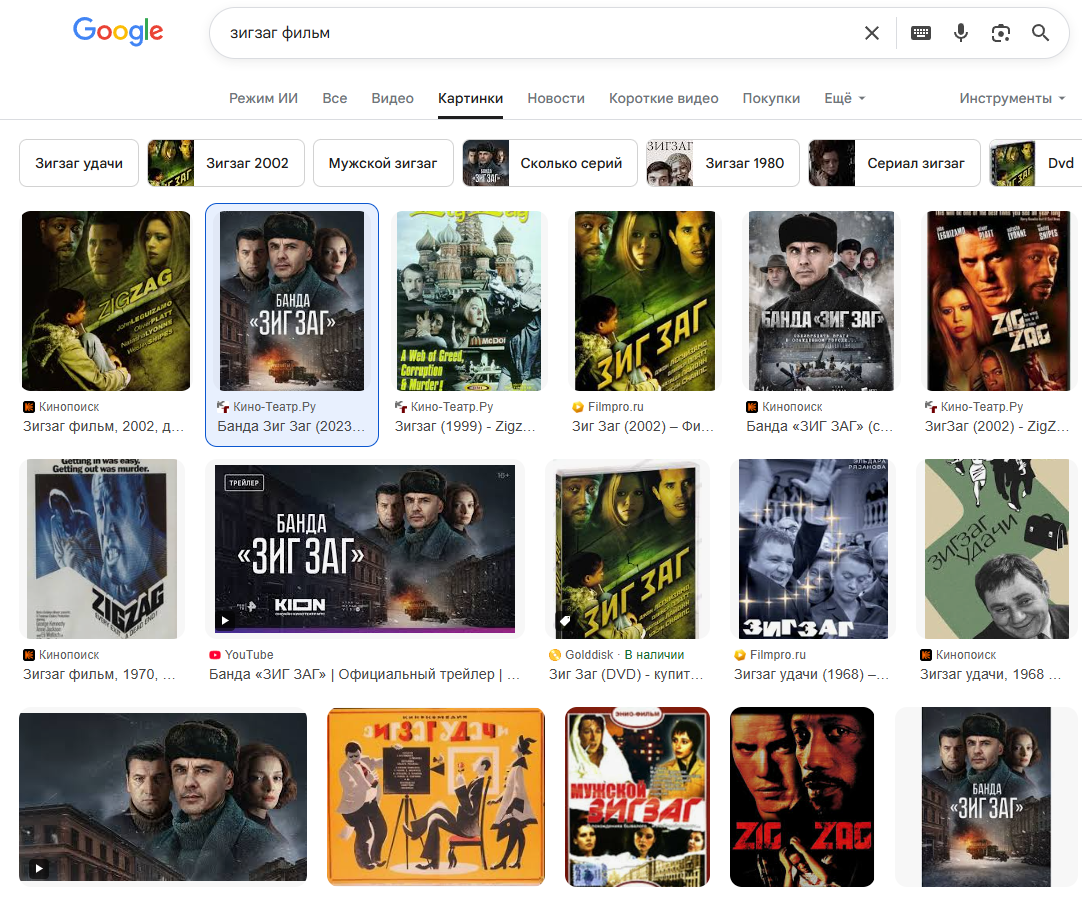This screenshot has width=1082, height=897.
Task: Open orange Зигзаг удачи cartoon poster
Action: coord(436,797)
